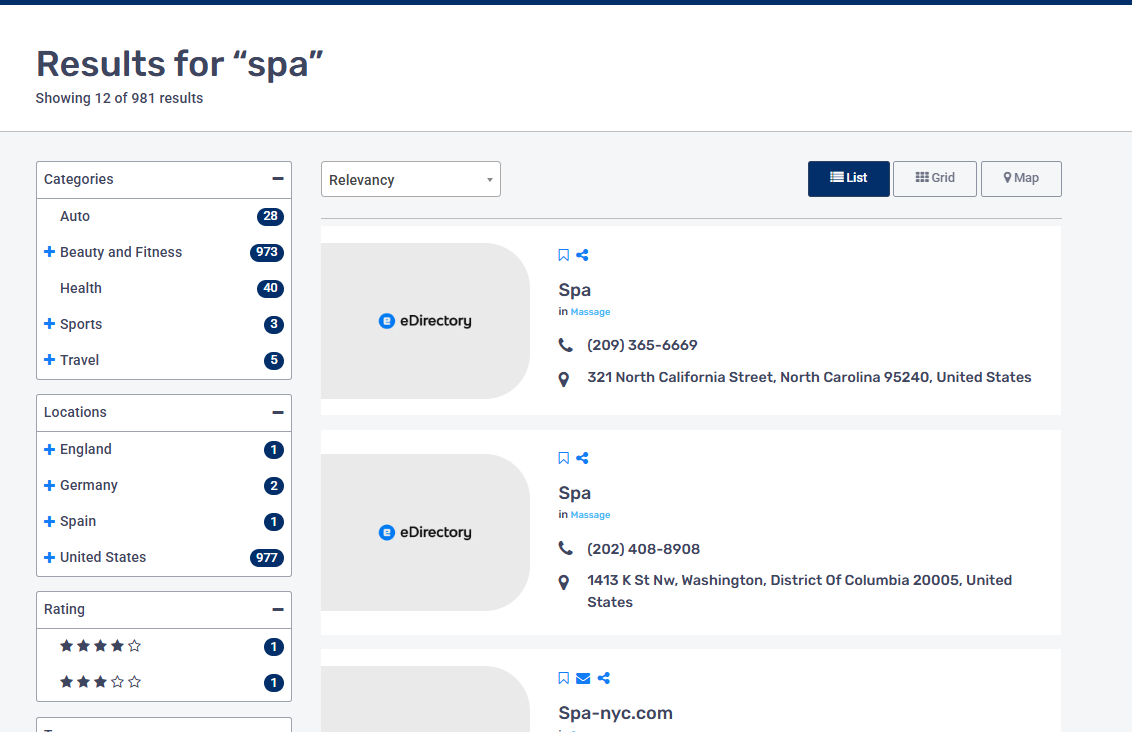Email the Spa-nyc.com listing
Image resolution: width=1132 pixels, height=732 pixels.
[583, 678]
